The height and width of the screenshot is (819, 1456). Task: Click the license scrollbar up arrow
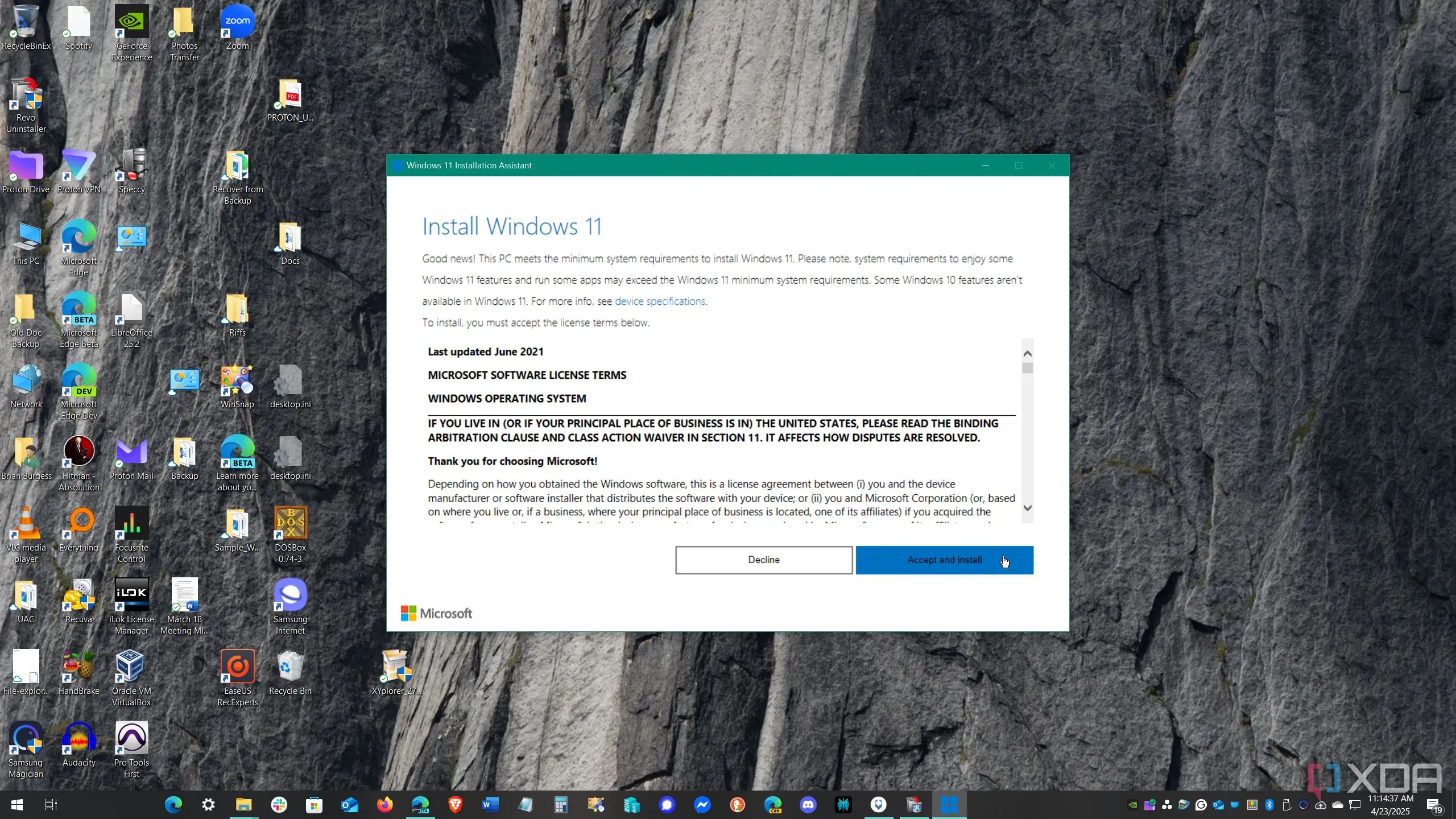point(1027,353)
